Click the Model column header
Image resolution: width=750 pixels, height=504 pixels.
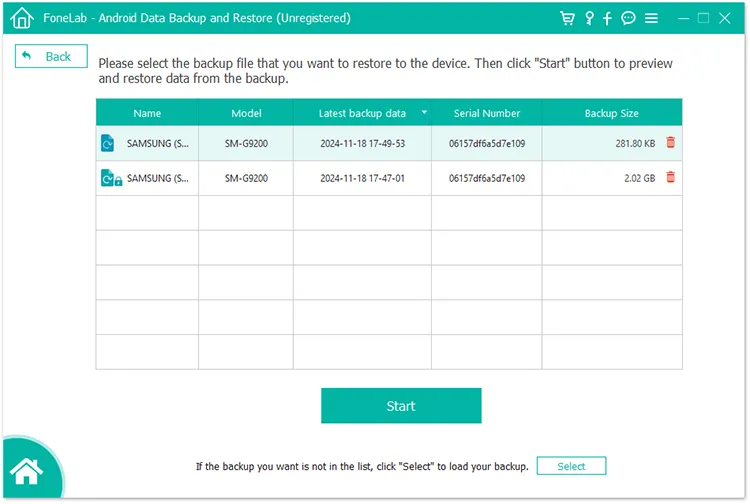pyautogui.click(x=246, y=113)
